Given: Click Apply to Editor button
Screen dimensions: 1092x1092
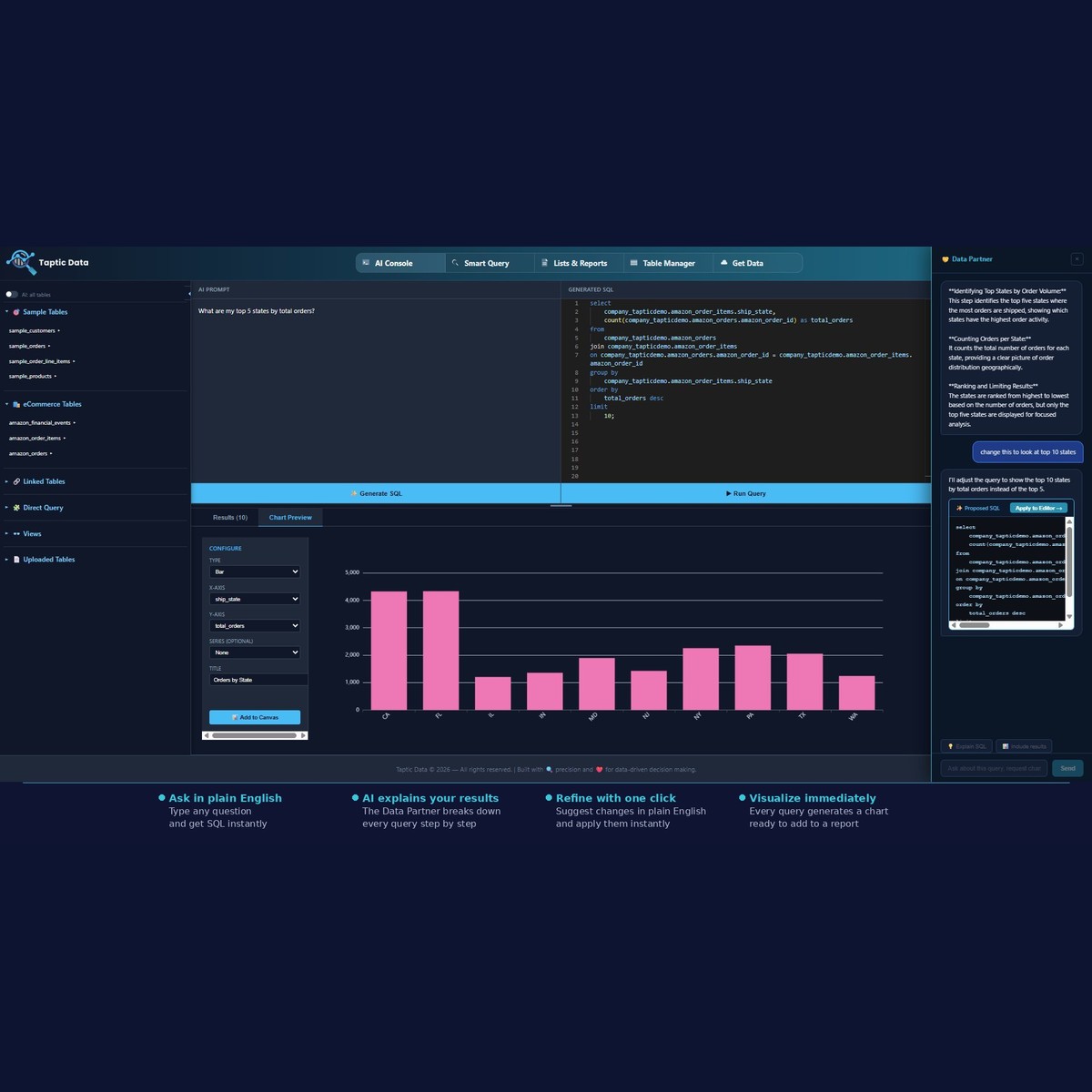Looking at the screenshot, I should point(1038,508).
